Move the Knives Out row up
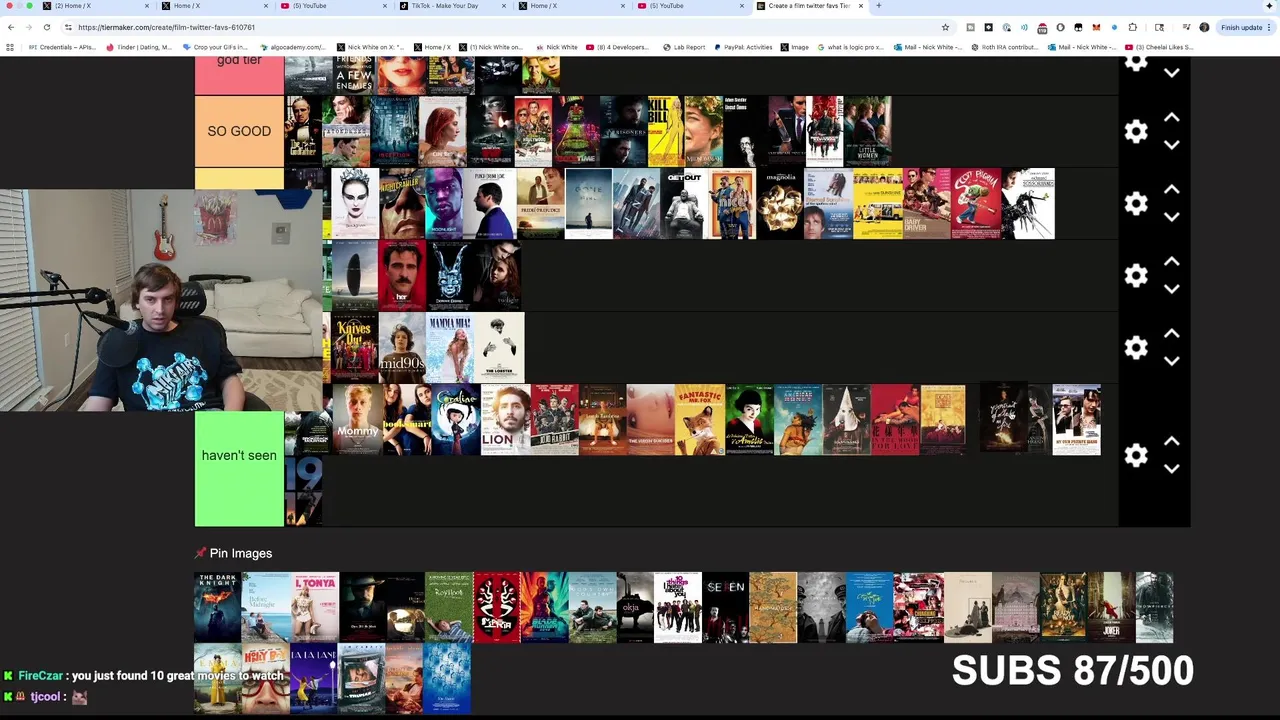Screen dimensions: 1280x720 coord(1172,334)
